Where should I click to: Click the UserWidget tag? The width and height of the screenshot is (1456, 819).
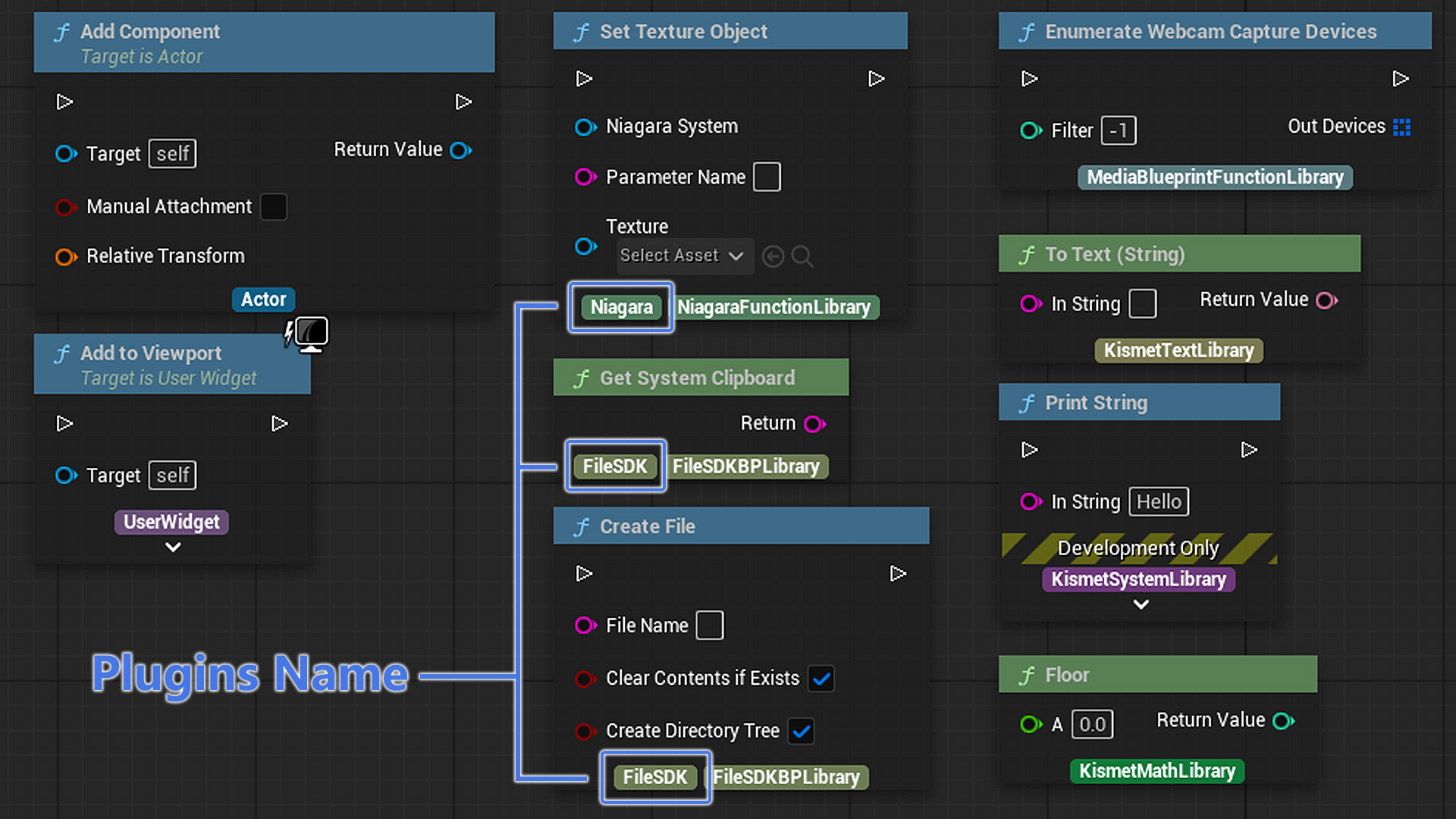click(171, 522)
